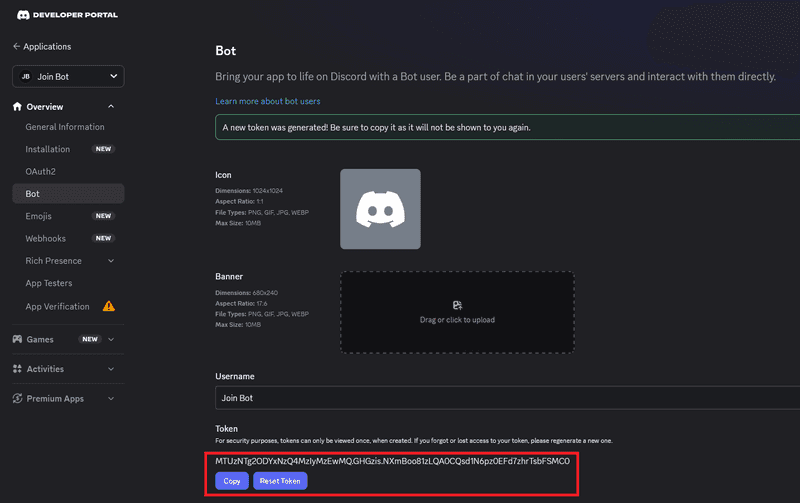Image resolution: width=800 pixels, height=503 pixels.
Task: Open the Webhooks page
Action: click(x=45, y=238)
